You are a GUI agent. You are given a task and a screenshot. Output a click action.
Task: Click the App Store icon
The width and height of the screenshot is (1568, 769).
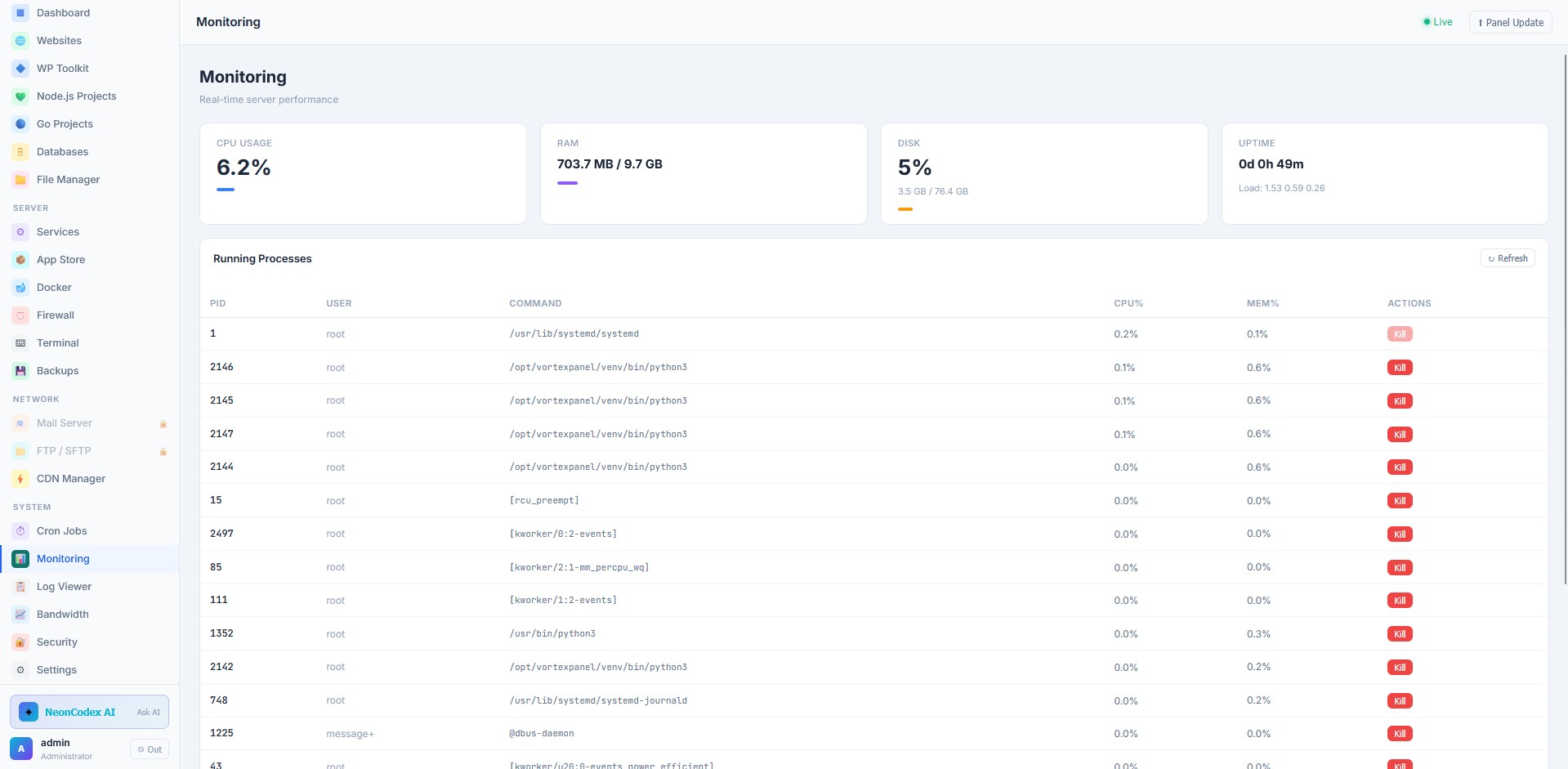tap(20, 260)
